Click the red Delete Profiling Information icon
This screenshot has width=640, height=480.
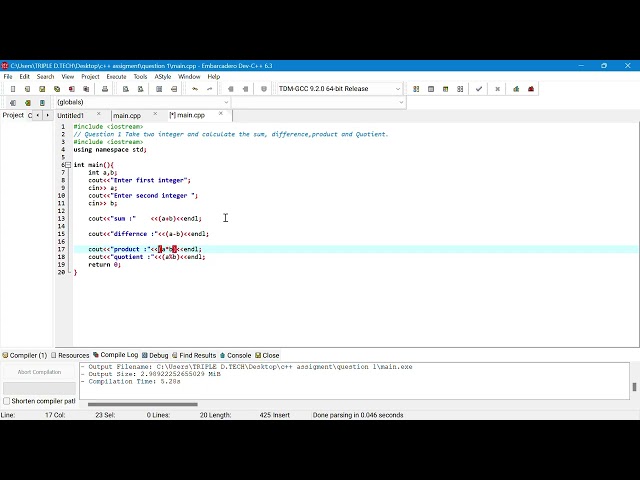pyautogui.click(x=531, y=89)
